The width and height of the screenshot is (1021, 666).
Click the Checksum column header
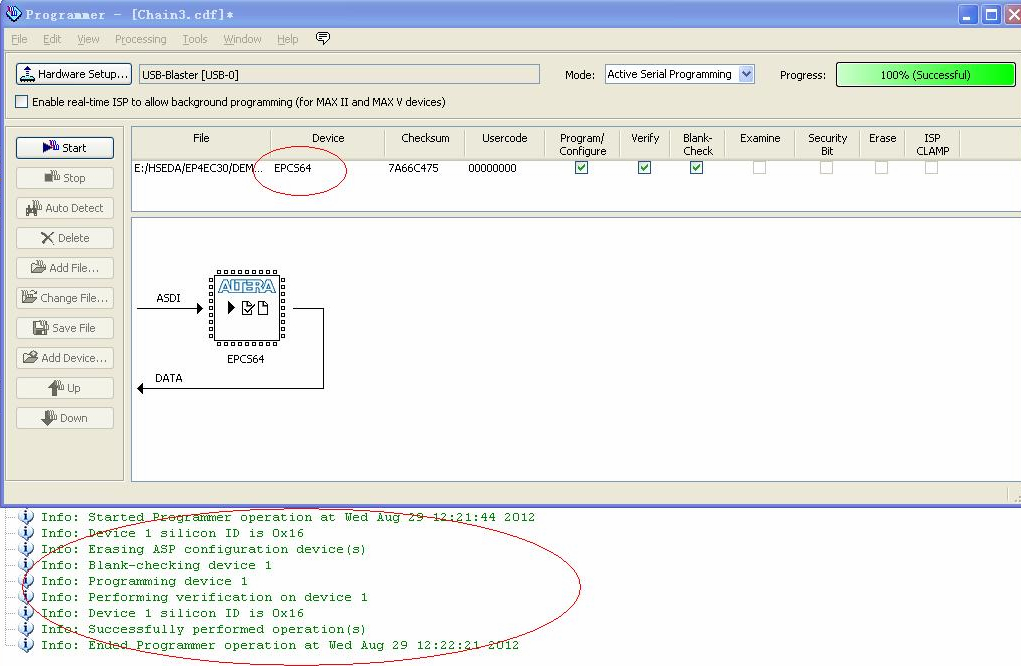click(425, 144)
